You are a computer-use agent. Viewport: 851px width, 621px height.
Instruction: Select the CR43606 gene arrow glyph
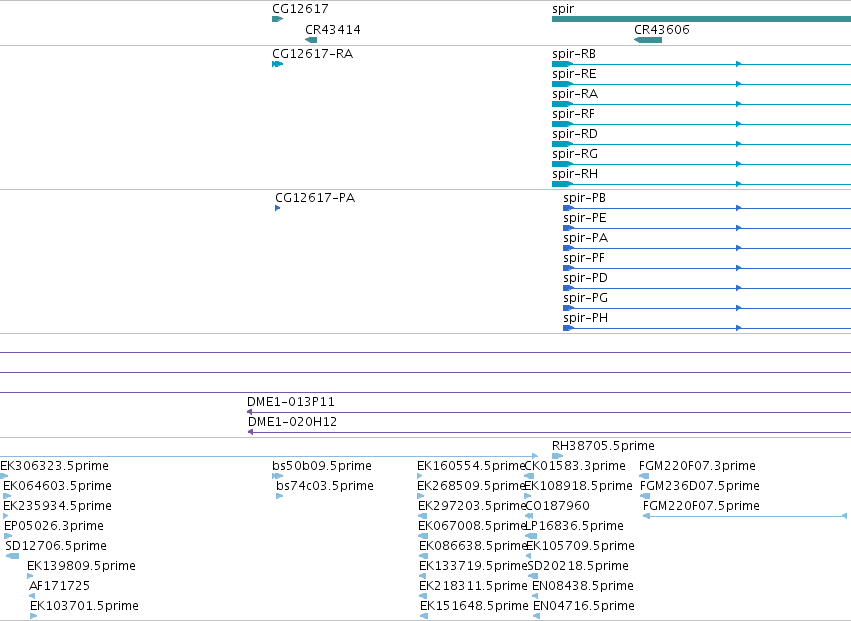pyautogui.click(x=648, y=40)
